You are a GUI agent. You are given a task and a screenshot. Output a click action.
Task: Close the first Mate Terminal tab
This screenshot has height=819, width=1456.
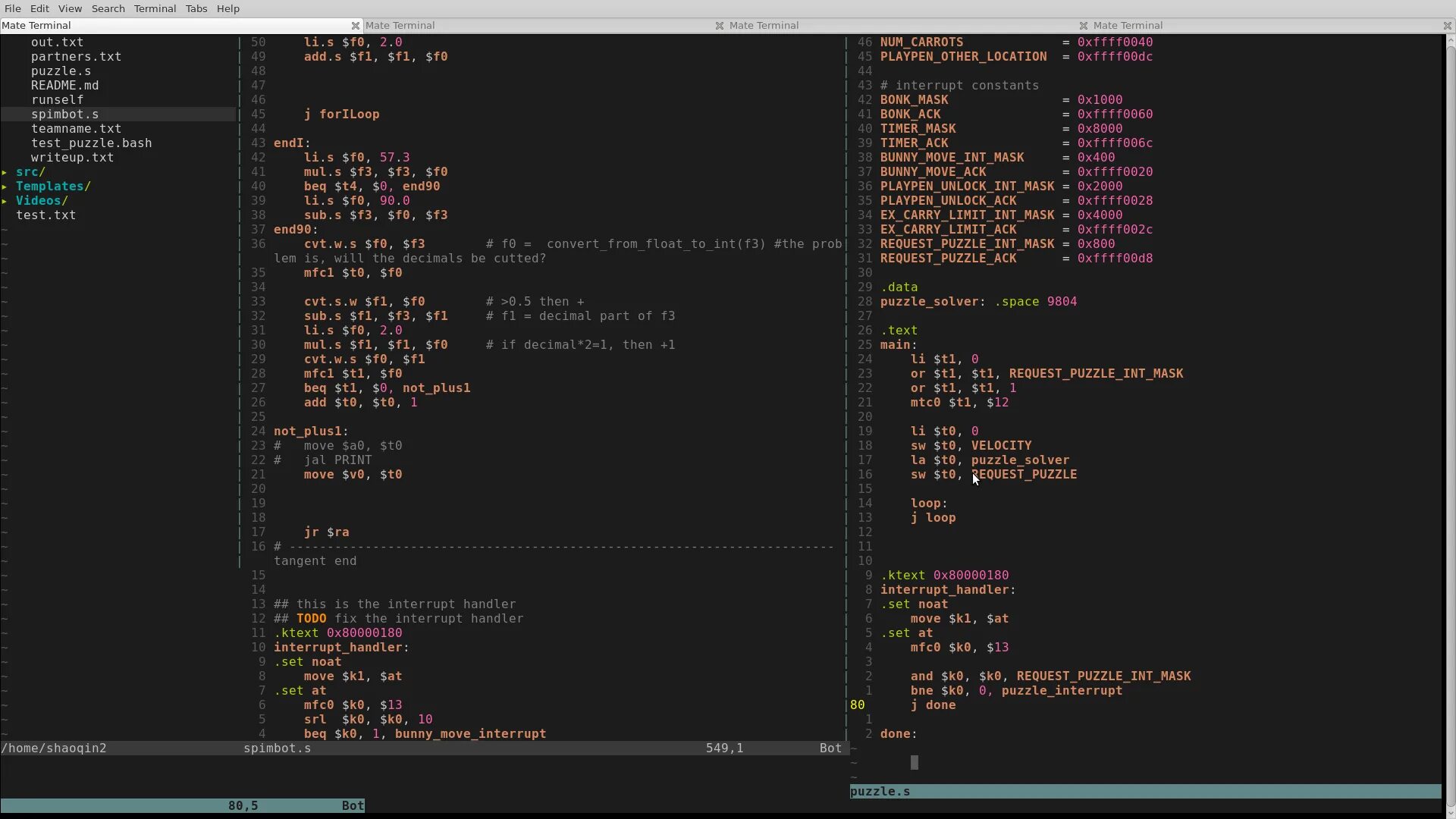[x=355, y=26]
